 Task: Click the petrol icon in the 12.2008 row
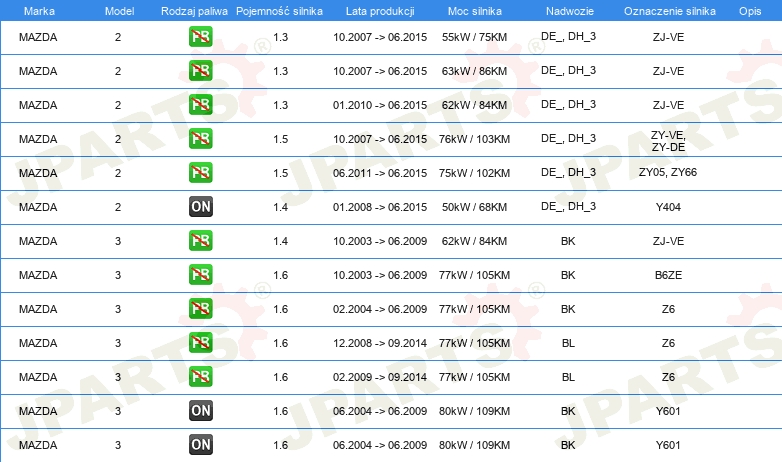pos(200,342)
